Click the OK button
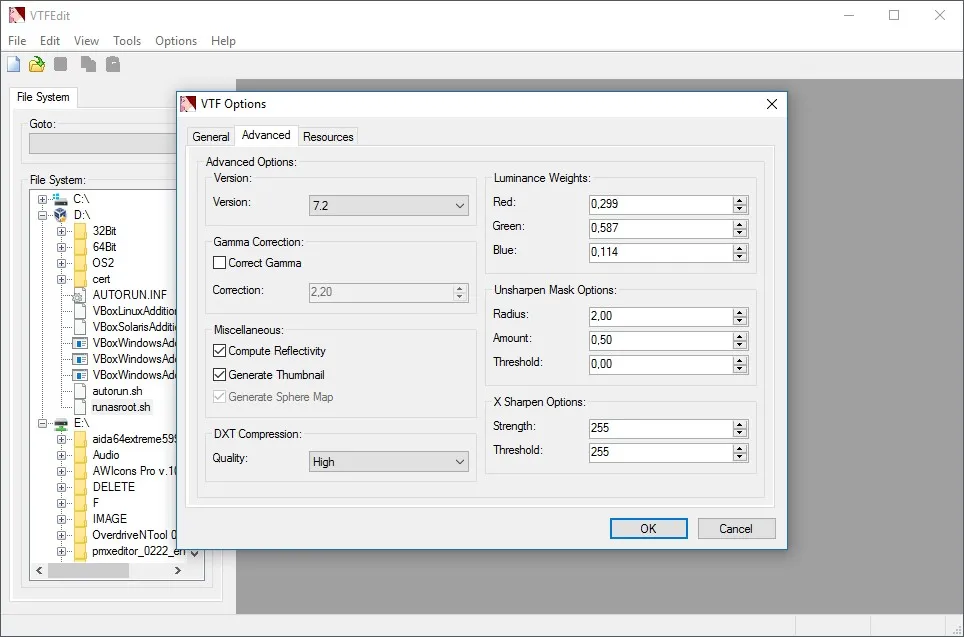964x637 pixels. [649, 529]
